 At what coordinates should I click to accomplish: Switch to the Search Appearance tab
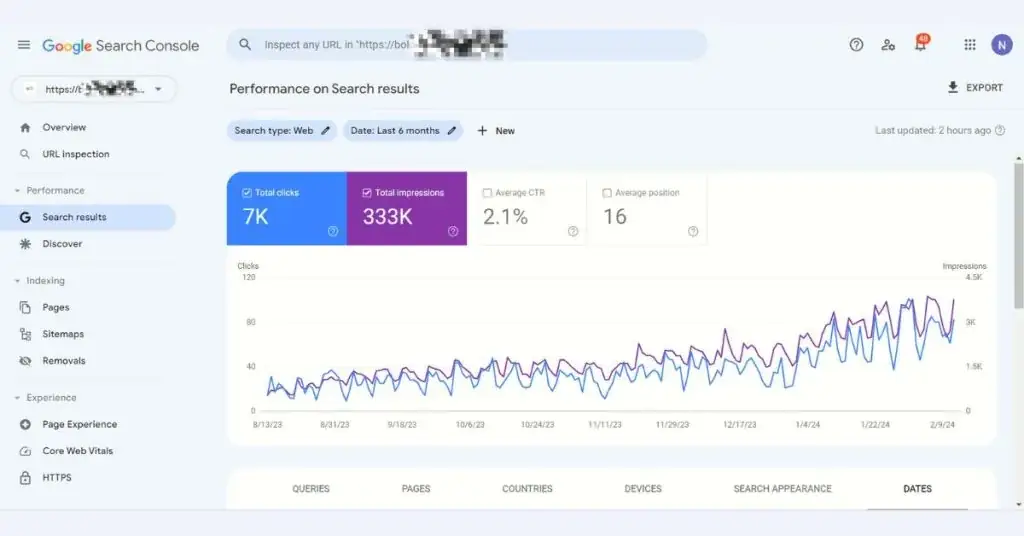[783, 488]
